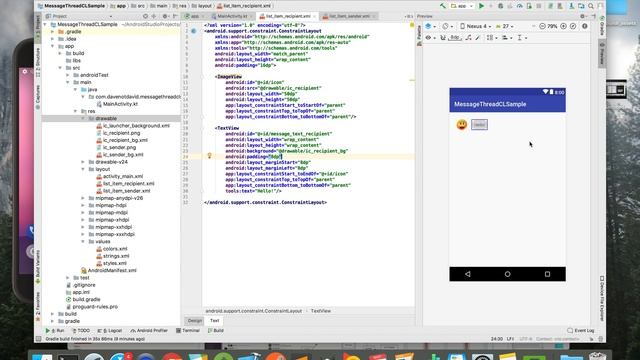This screenshot has width=640, height=360.
Task: Open the Android Profiler gauge toolbar icon
Action: [520, 6]
